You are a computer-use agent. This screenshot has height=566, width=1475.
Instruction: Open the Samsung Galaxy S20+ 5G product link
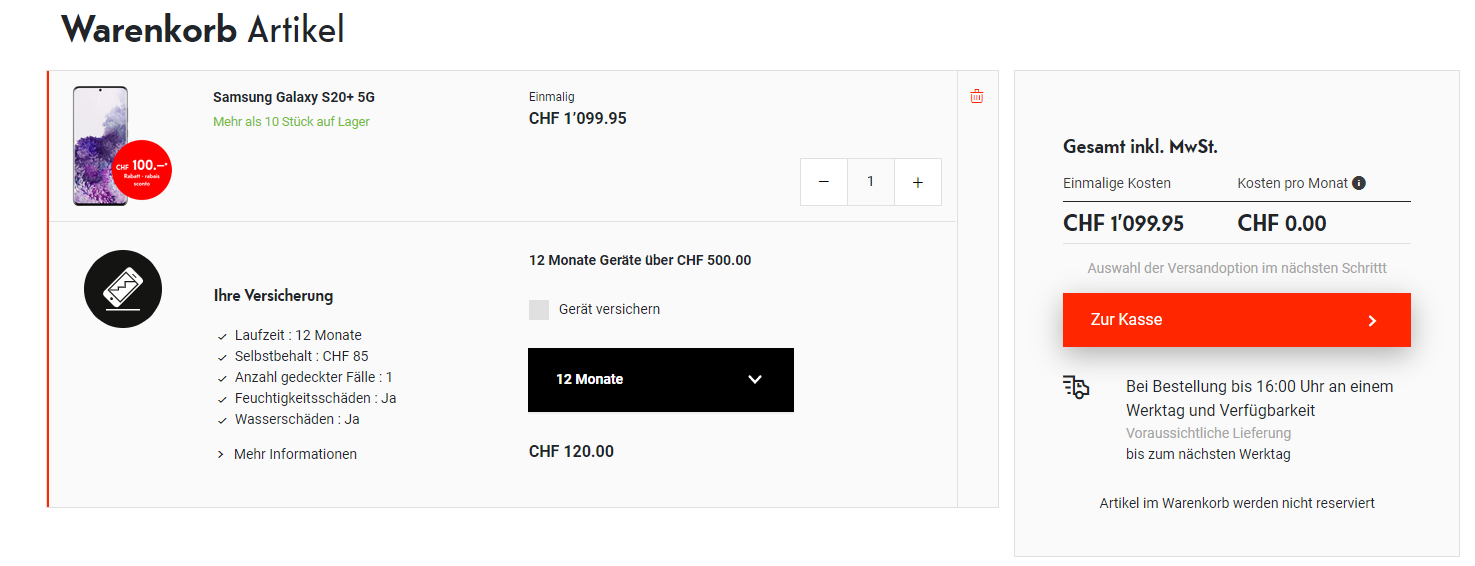click(x=294, y=97)
